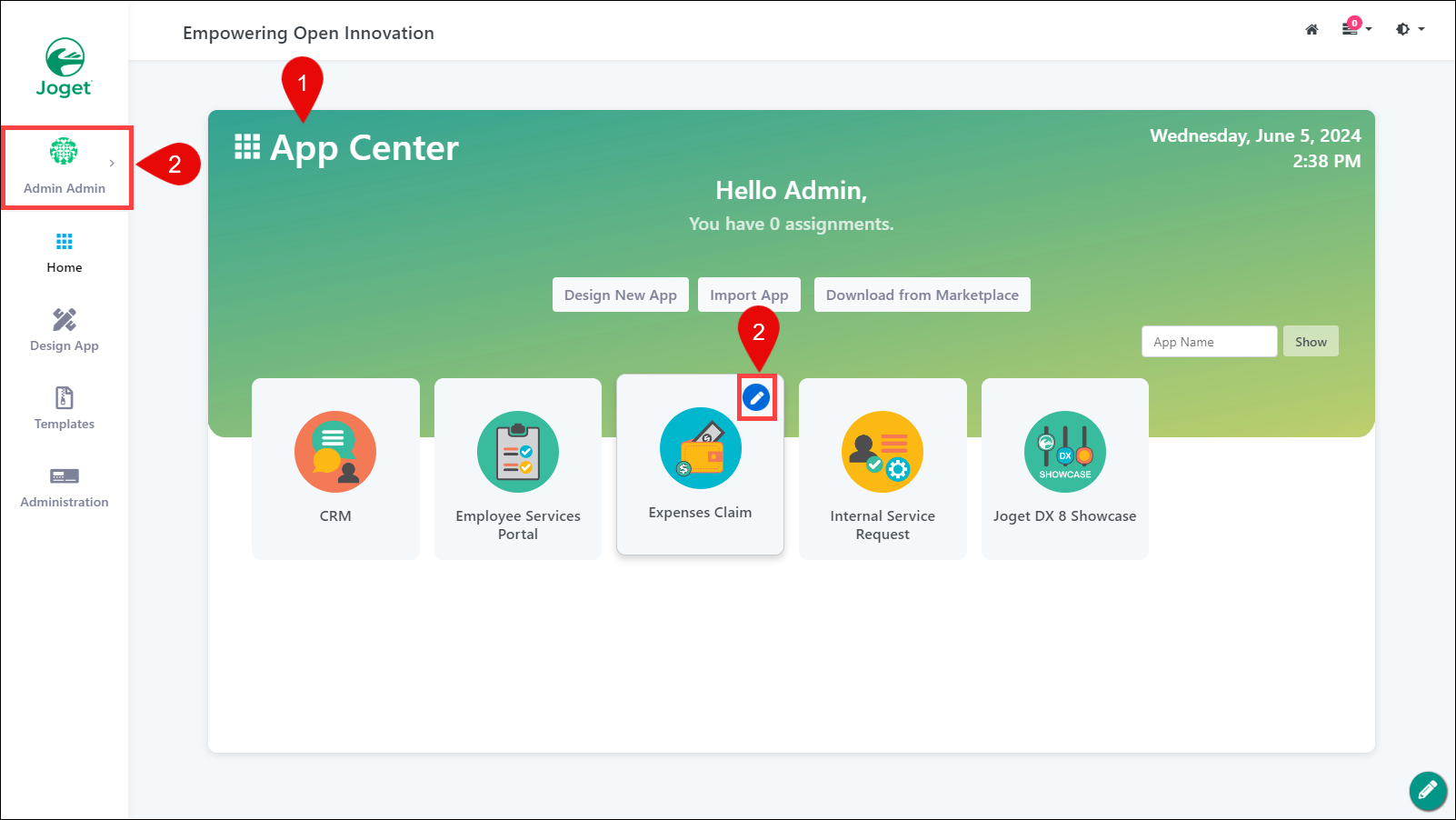Image resolution: width=1456 pixels, height=820 pixels.
Task: Focus the App Name search field
Action: [x=1210, y=342]
